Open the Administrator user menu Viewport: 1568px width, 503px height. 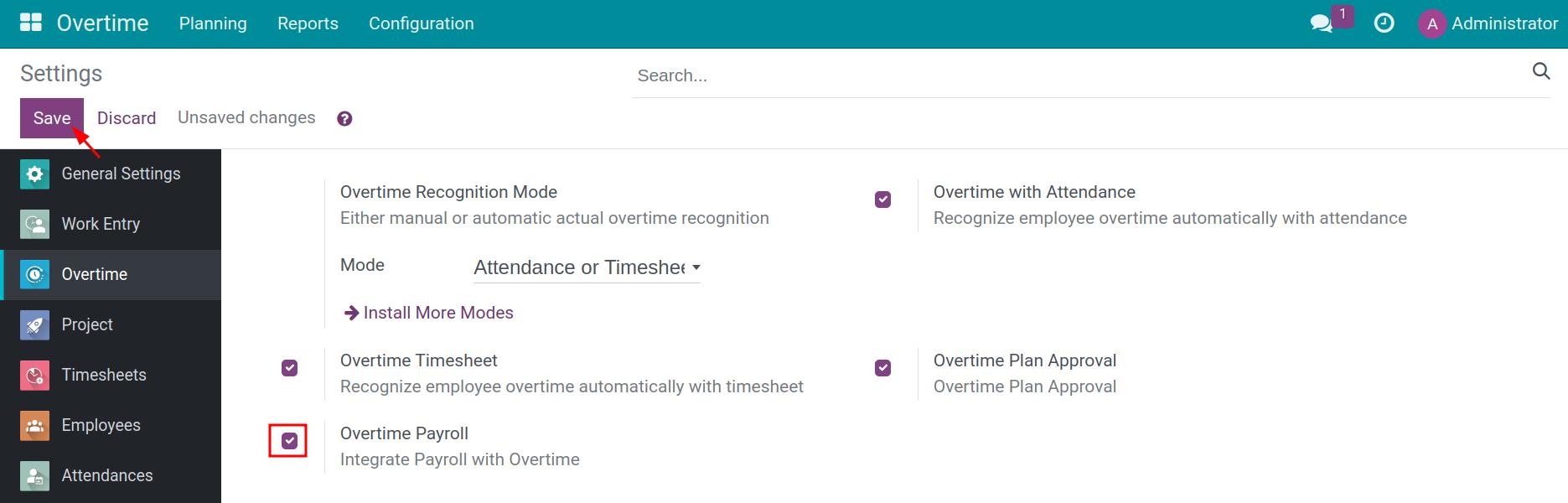[1488, 23]
